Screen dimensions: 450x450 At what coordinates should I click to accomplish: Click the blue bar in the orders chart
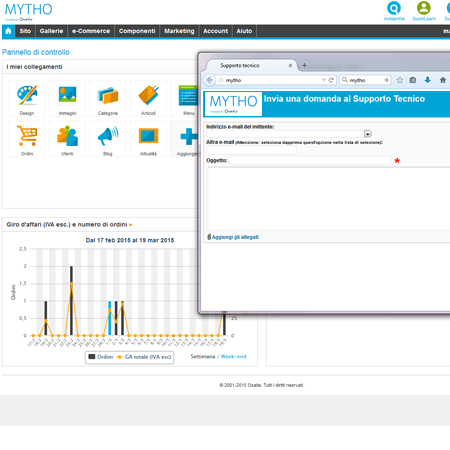pos(110,318)
